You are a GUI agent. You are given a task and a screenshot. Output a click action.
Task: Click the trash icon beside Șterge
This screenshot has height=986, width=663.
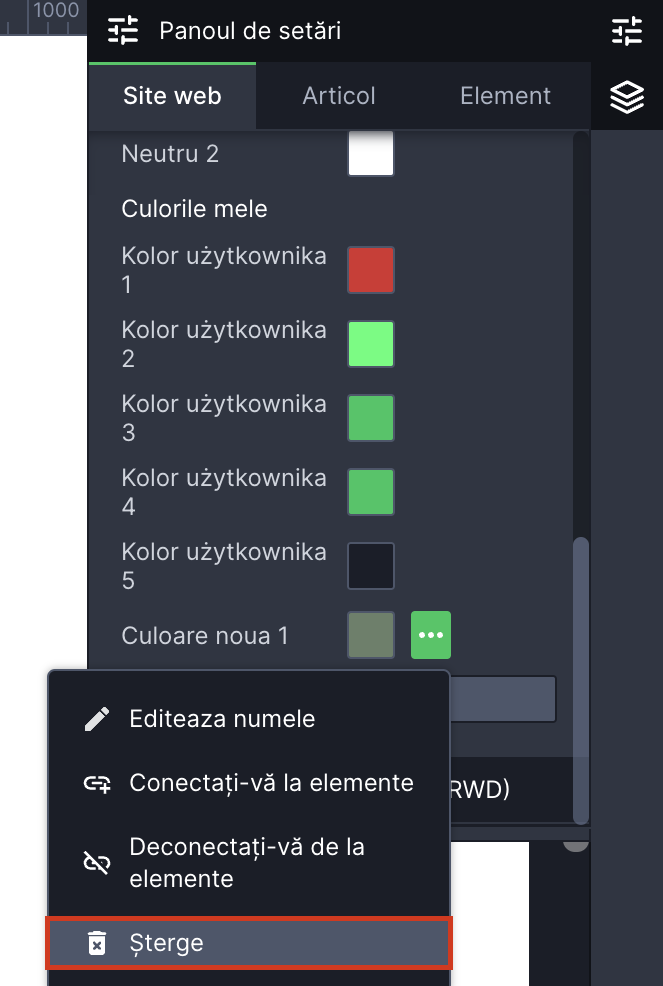pyautogui.click(x=97, y=943)
